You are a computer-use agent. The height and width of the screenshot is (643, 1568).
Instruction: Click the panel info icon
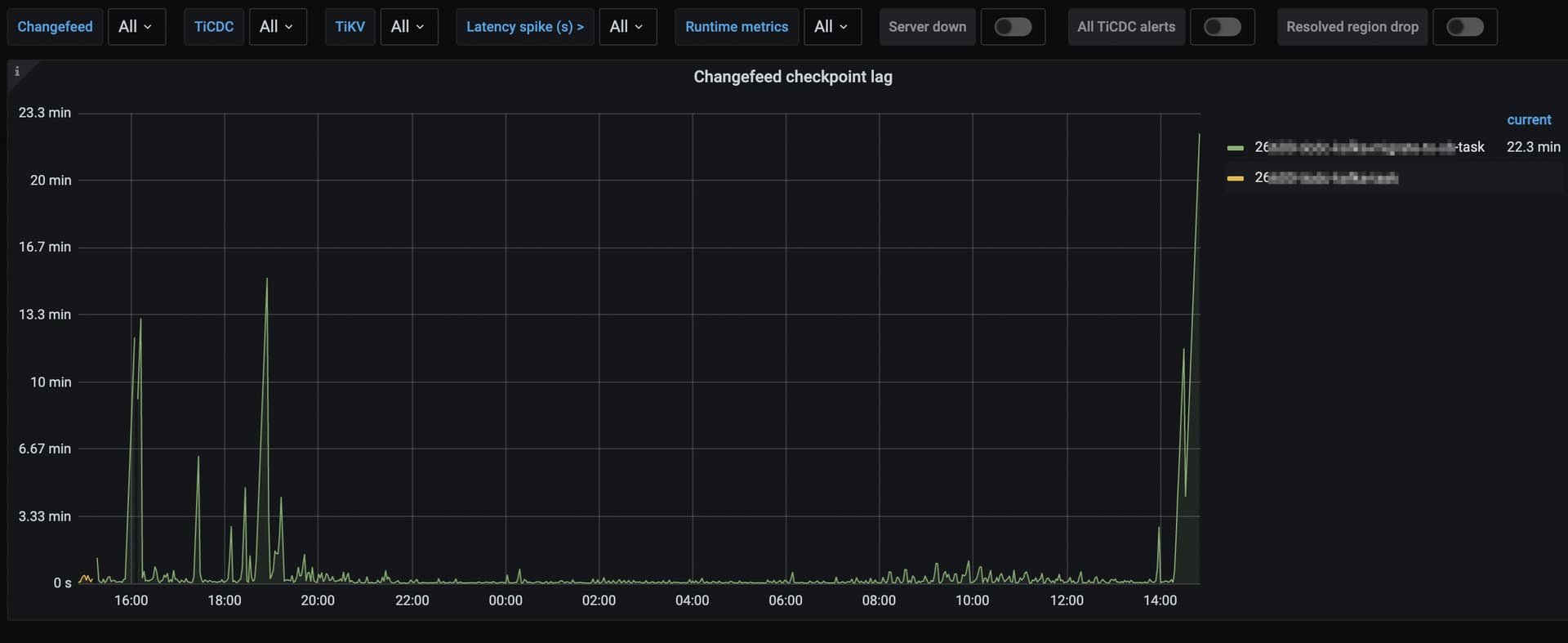click(17, 71)
